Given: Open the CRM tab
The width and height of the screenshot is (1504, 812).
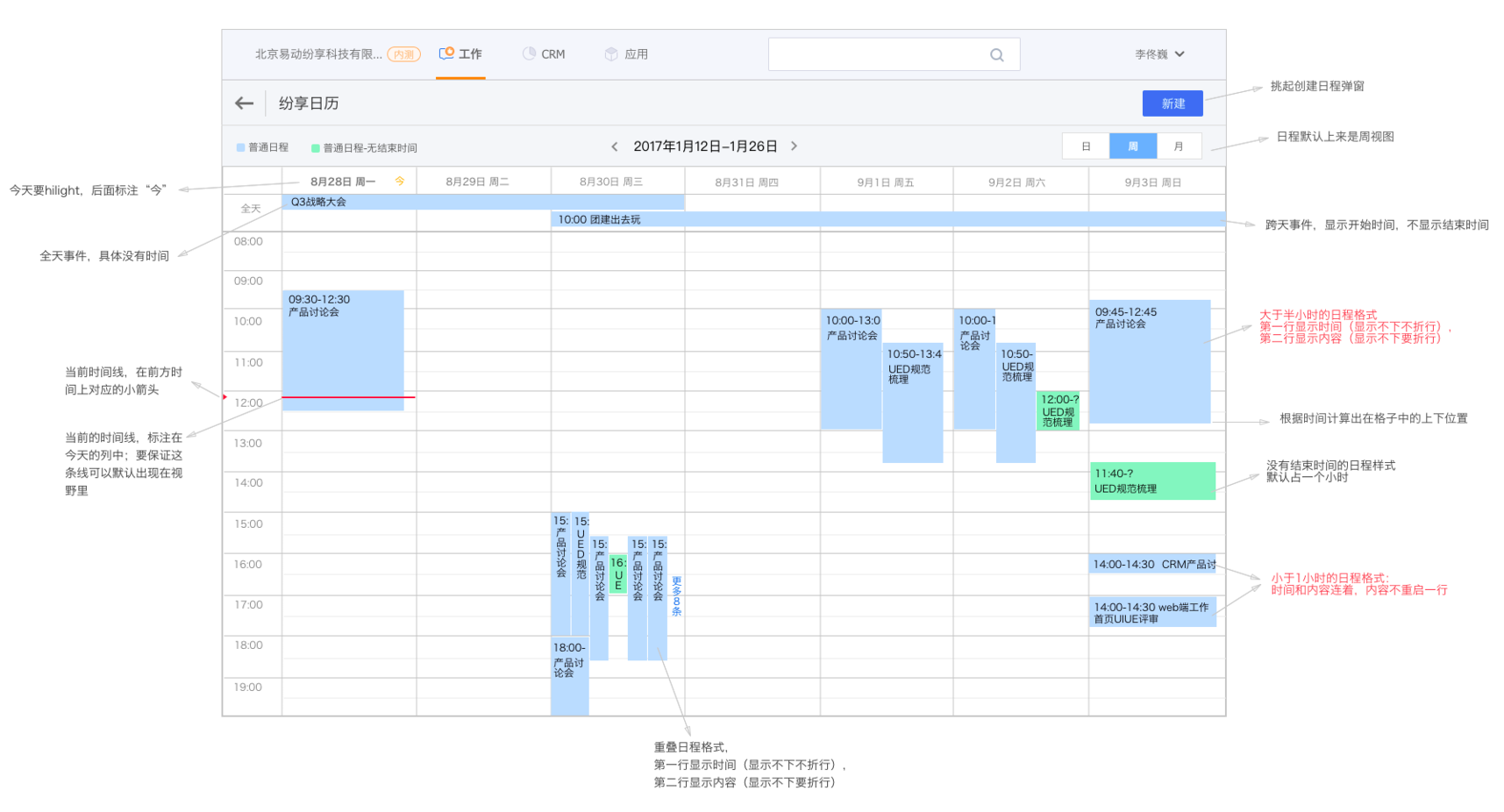Looking at the screenshot, I should [545, 54].
